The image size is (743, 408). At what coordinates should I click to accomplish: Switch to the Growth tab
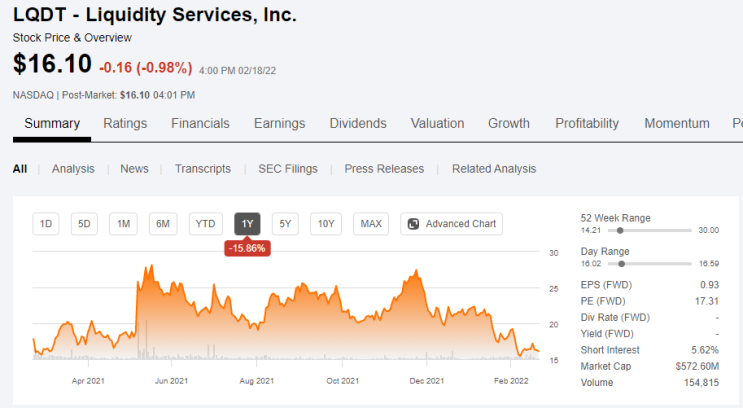(509, 124)
